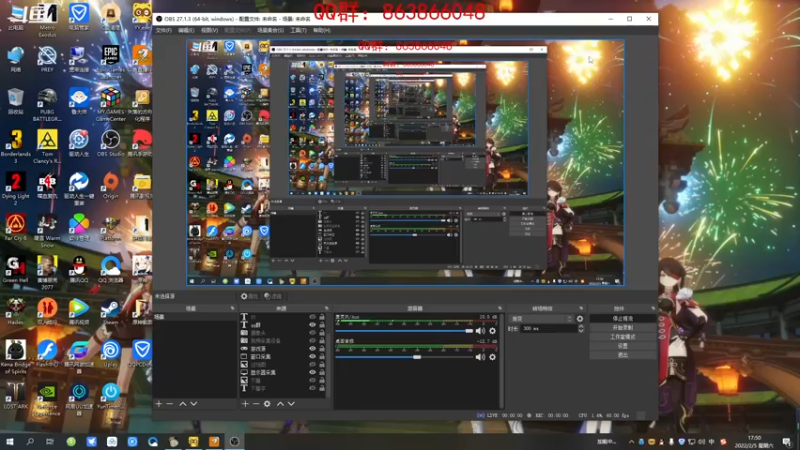Open LOST ARK desktop shortcut

tap(16, 396)
